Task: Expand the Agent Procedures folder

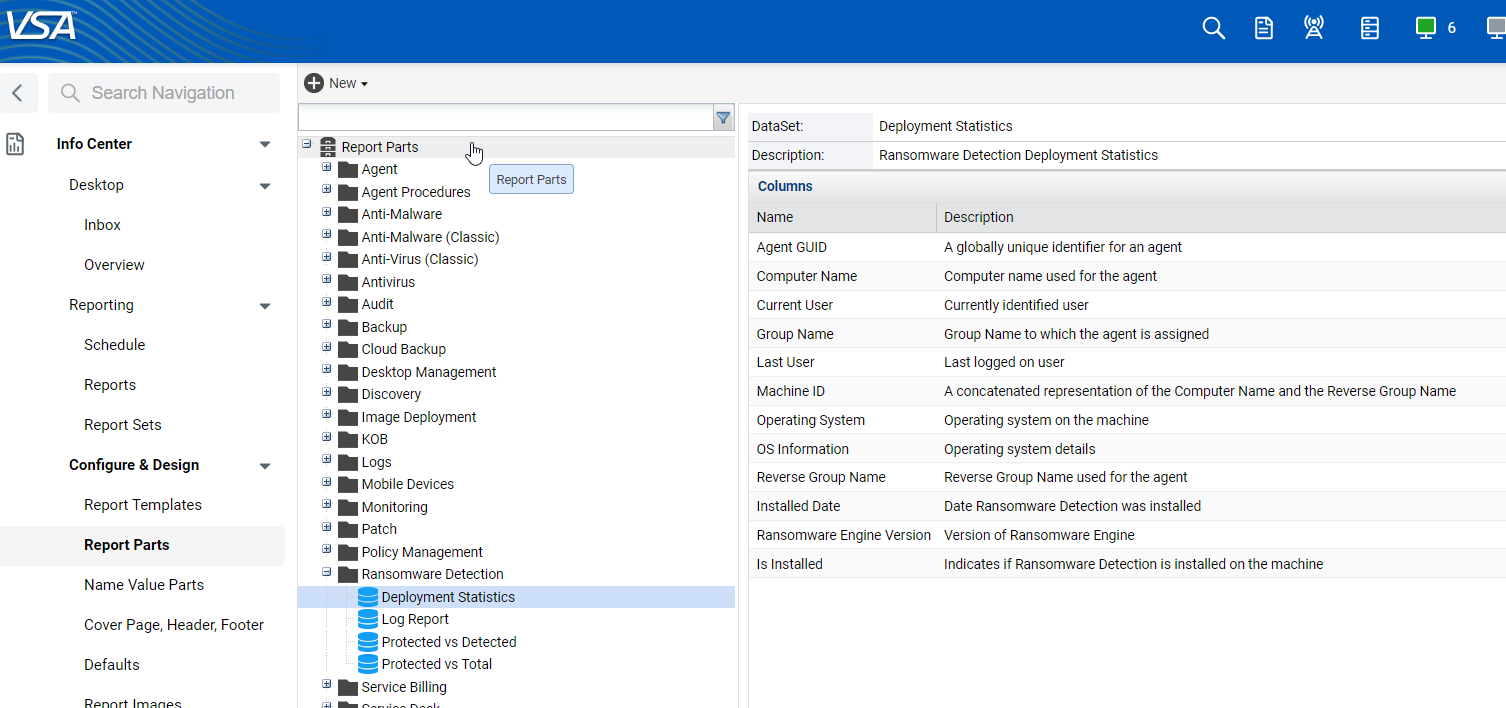Action: (327, 189)
